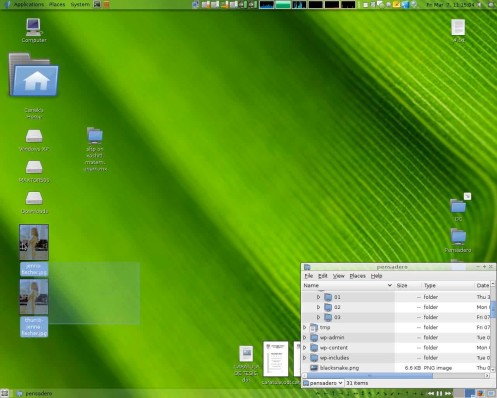This screenshot has width=497, height=398.
Task: Open the Windows XP drive icon
Action: [x=34, y=136]
